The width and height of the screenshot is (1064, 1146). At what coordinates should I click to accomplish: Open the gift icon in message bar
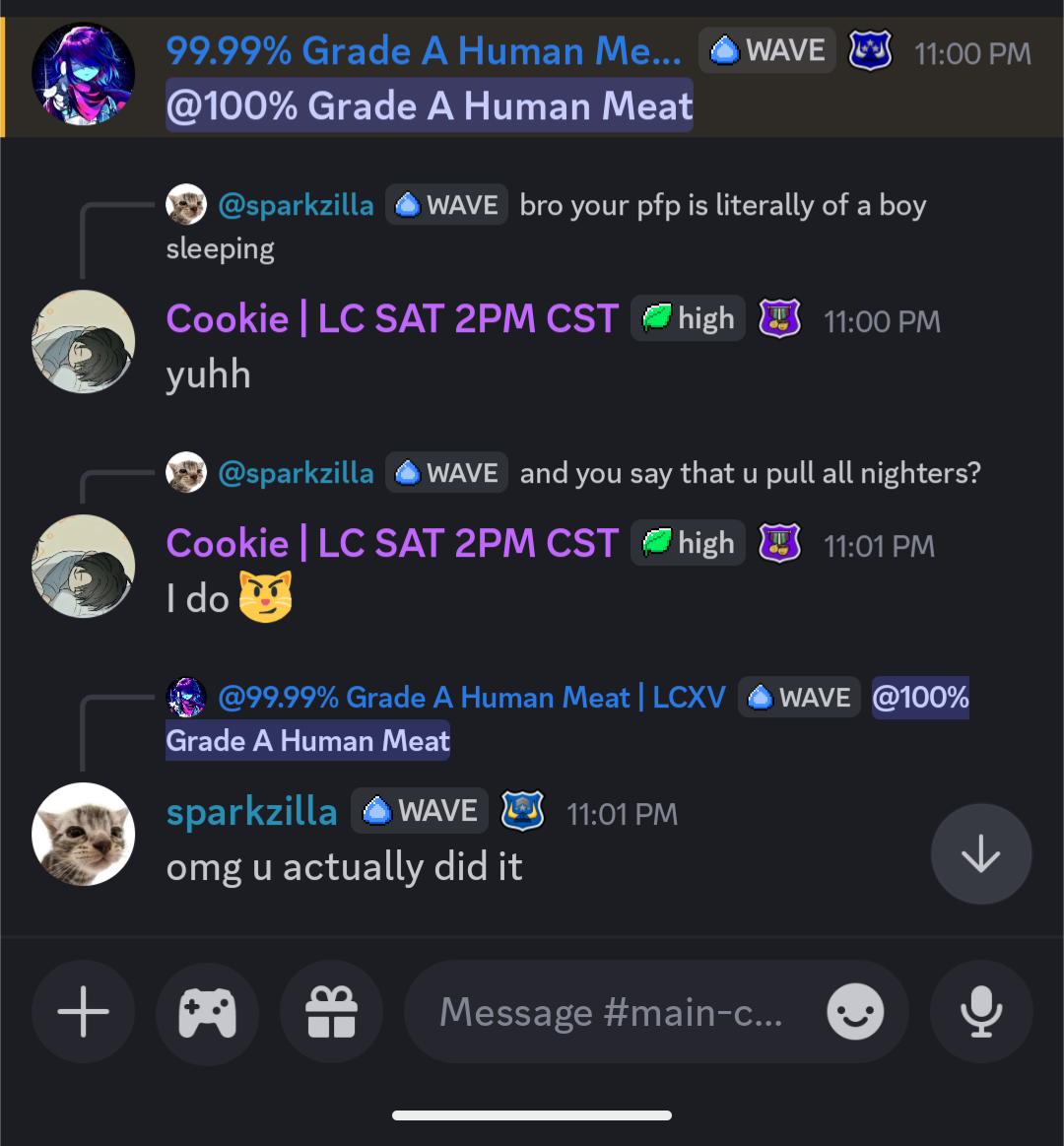click(332, 1012)
